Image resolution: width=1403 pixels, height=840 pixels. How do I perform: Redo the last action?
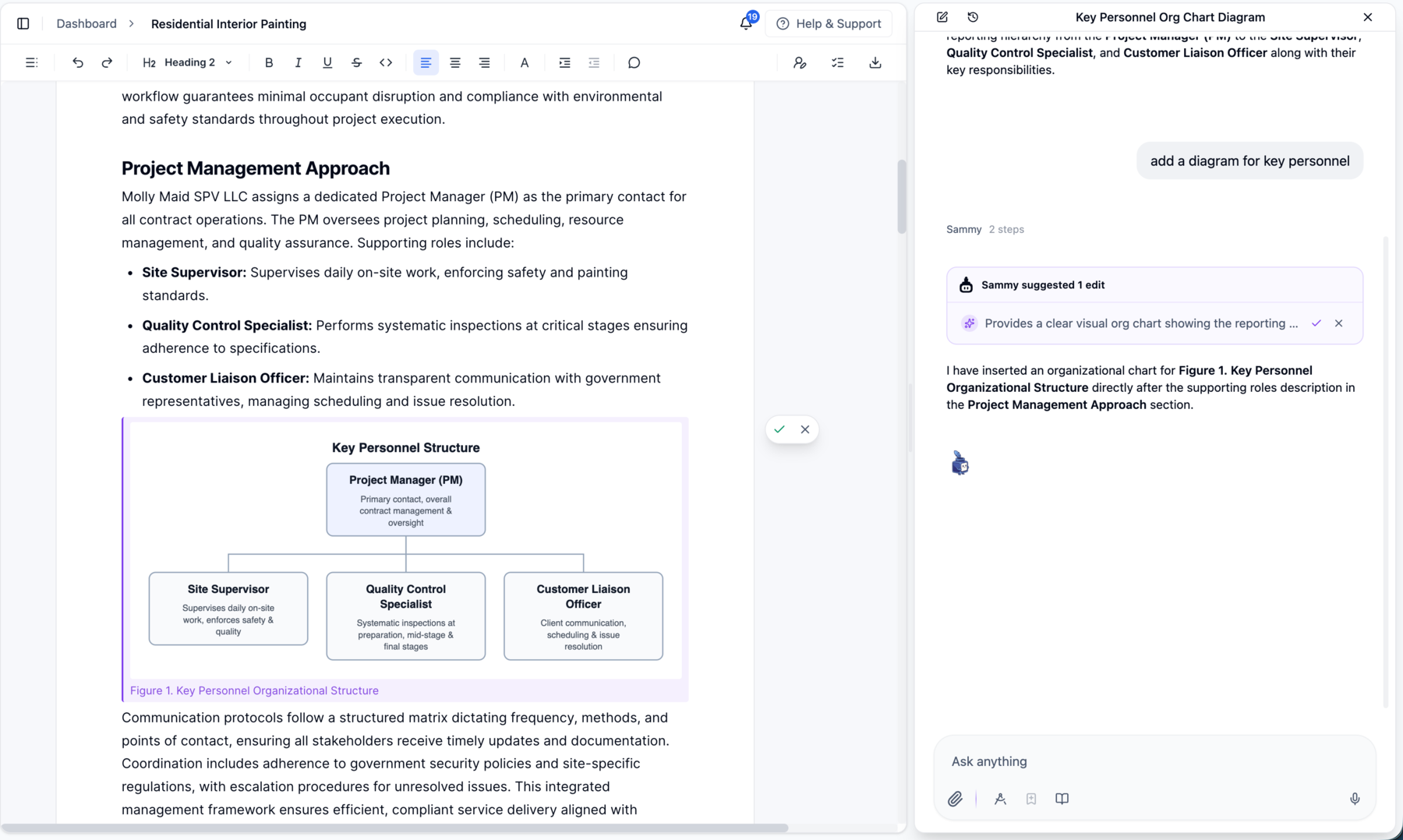coord(107,62)
